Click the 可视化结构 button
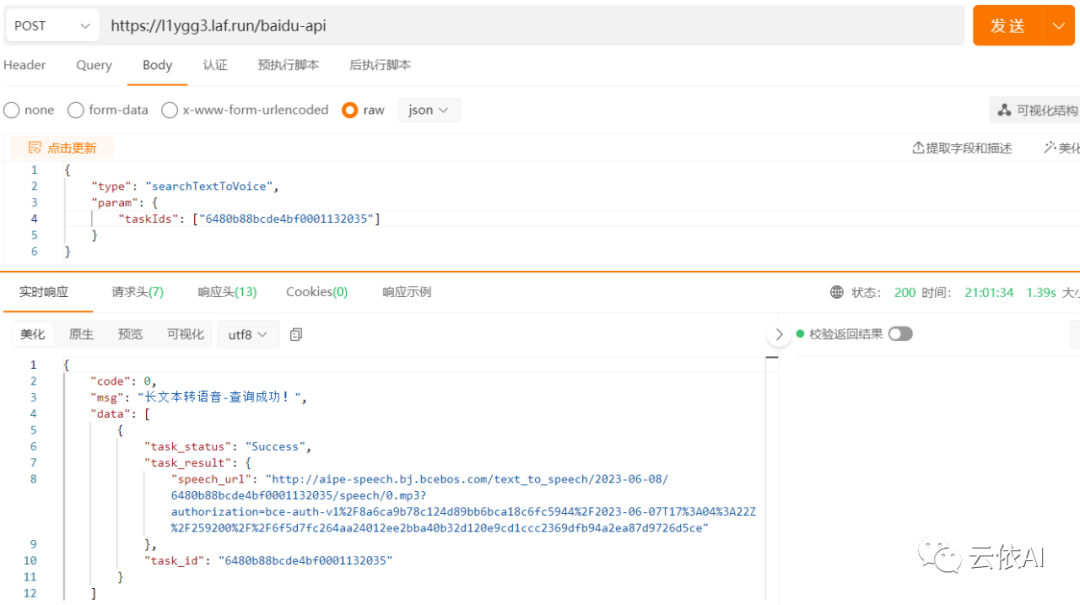Viewport: 1080px width, 605px height. pos(1036,110)
